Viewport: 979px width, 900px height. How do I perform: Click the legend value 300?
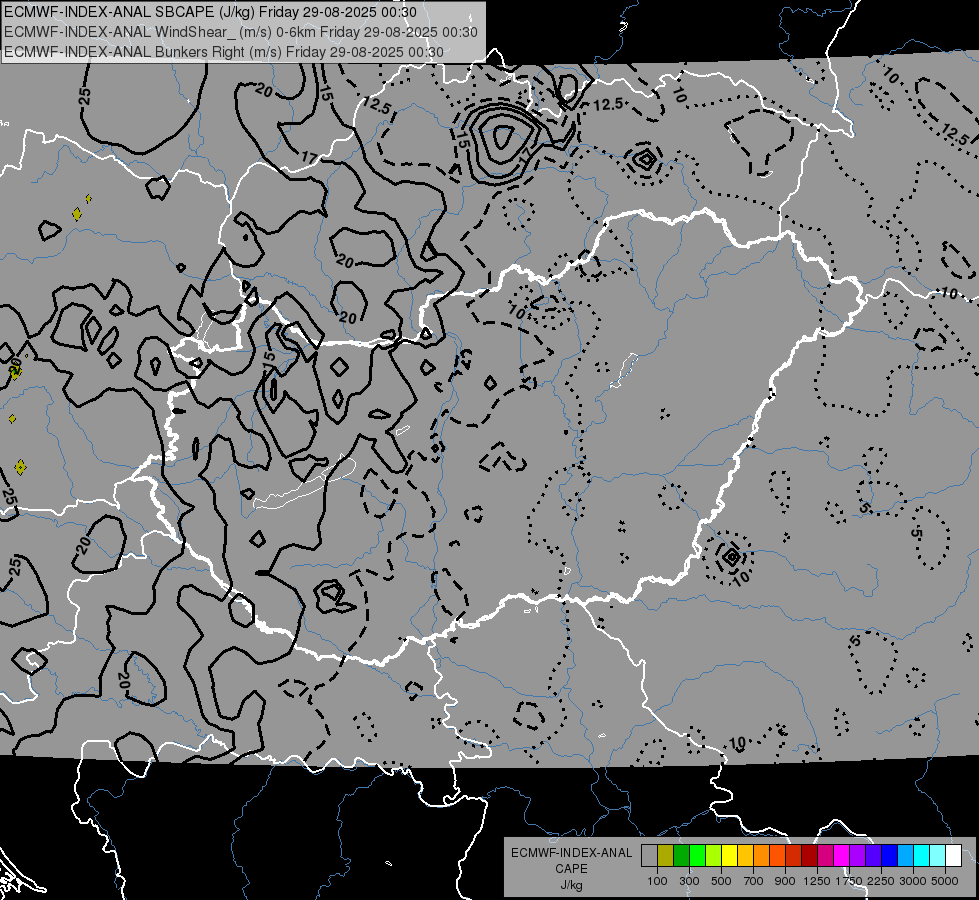[689, 881]
